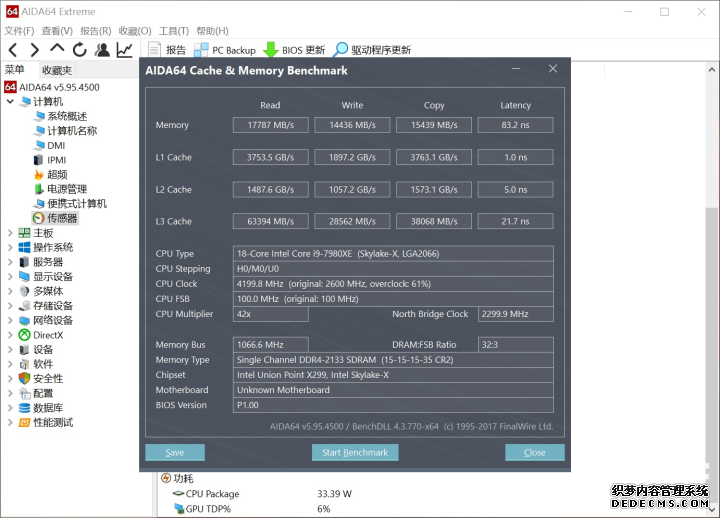720x518 pixels.
Task: Expand the 多媒体 tree node
Action: [x=10, y=291]
